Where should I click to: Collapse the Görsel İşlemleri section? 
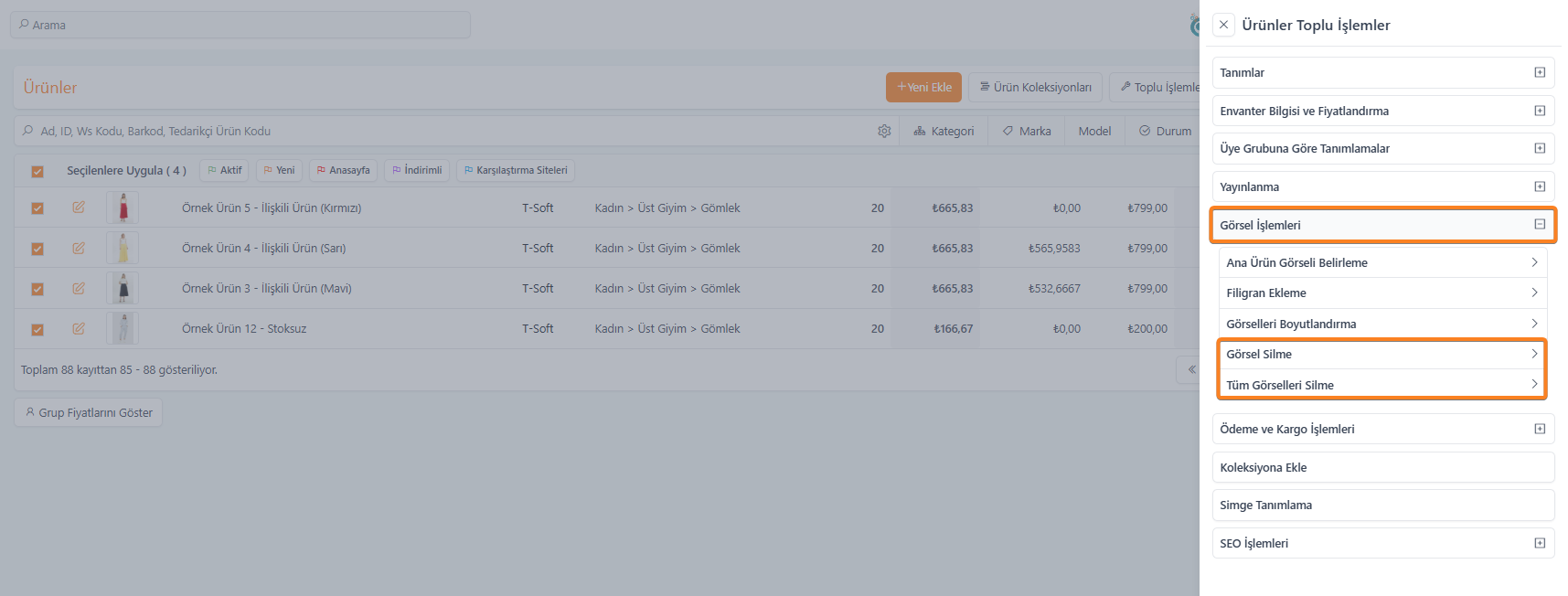(x=1540, y=225)
